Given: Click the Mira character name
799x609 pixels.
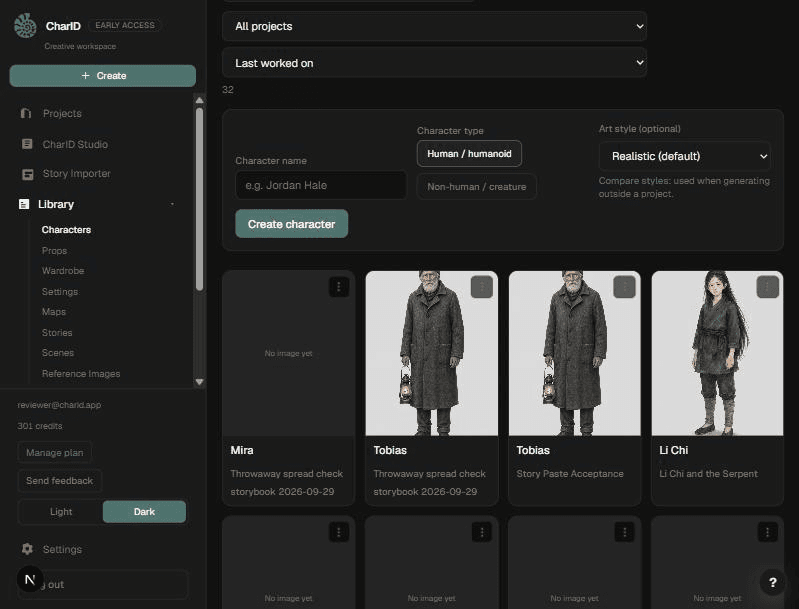Looking at the screenshot, I should click(242, 451).
